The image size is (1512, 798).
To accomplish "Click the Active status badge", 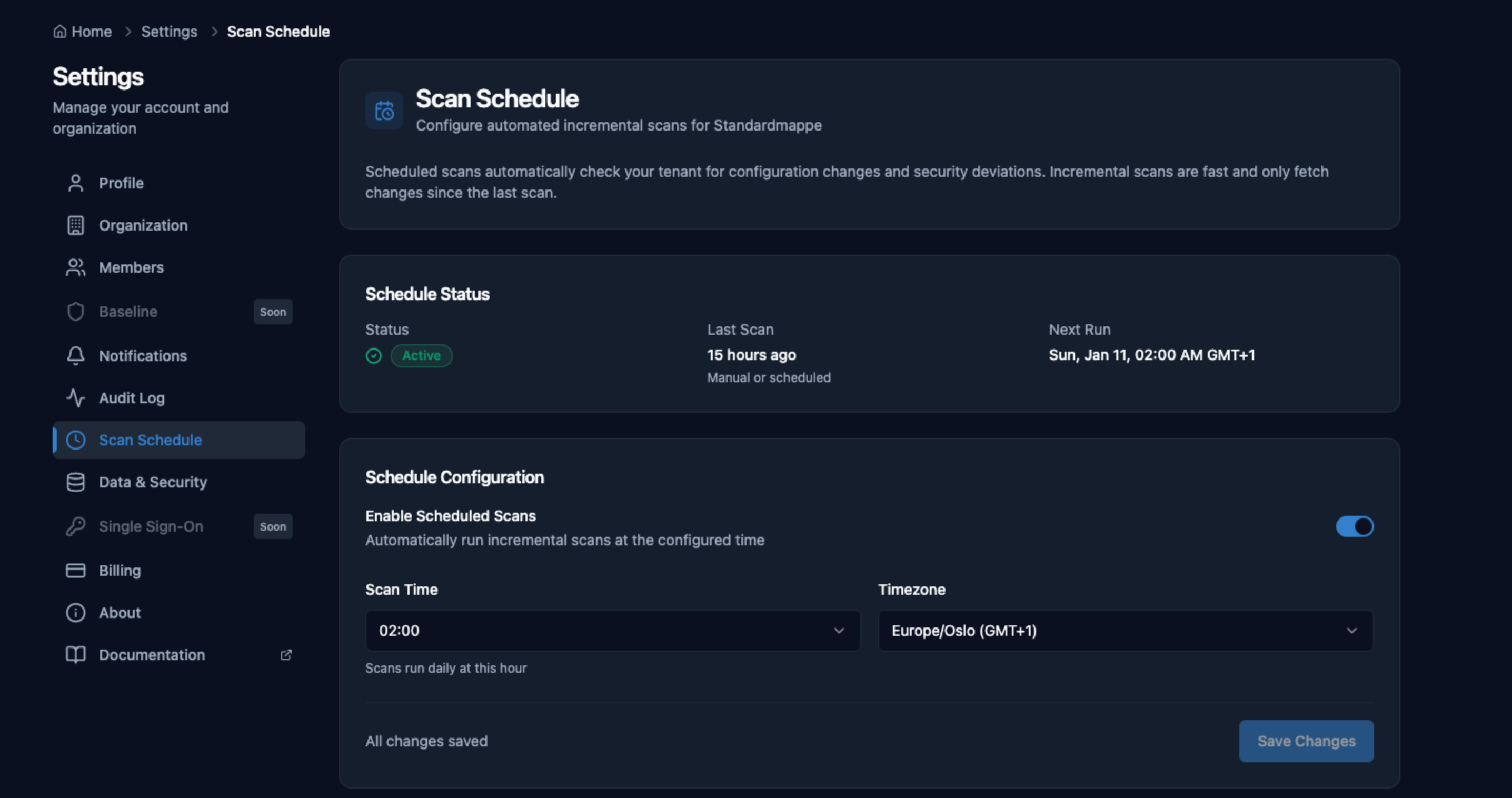I will [x=422, y=356].
